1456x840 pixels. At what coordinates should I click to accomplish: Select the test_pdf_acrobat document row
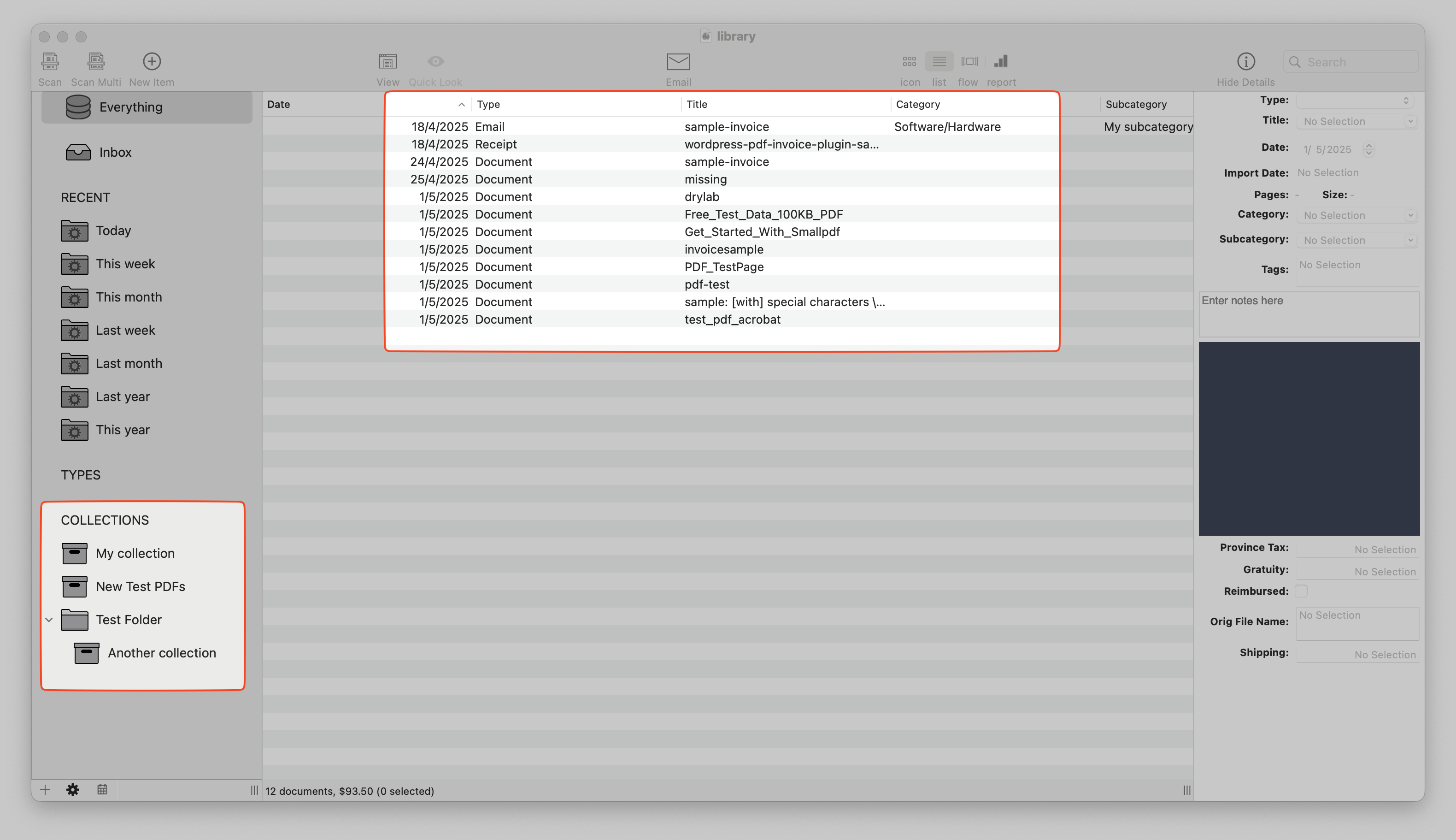pos(728,319)
